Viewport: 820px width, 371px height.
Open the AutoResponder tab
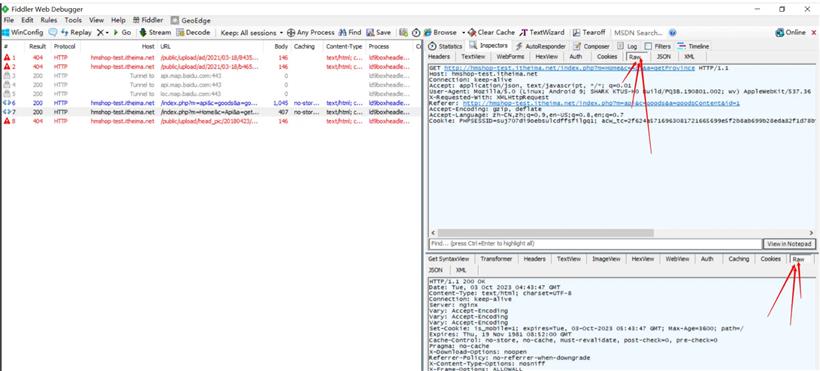(x=541, y=46)
